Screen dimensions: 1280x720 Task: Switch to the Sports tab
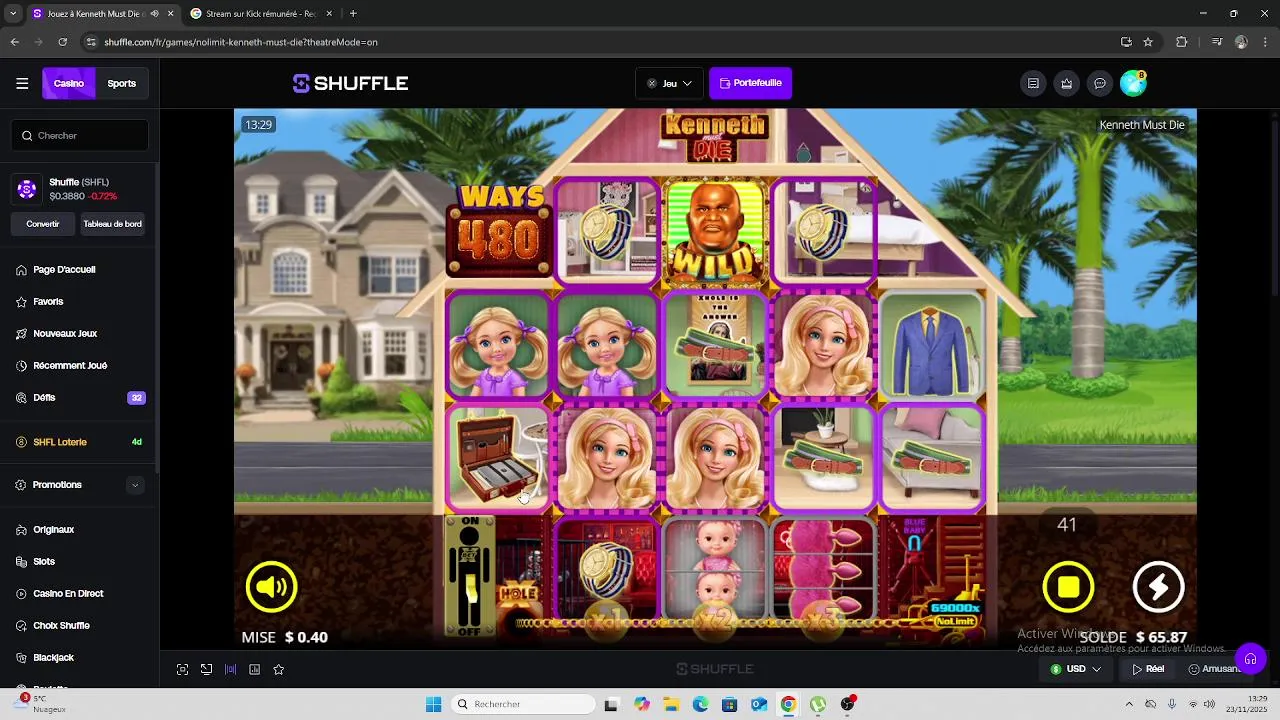coord(122,84)
